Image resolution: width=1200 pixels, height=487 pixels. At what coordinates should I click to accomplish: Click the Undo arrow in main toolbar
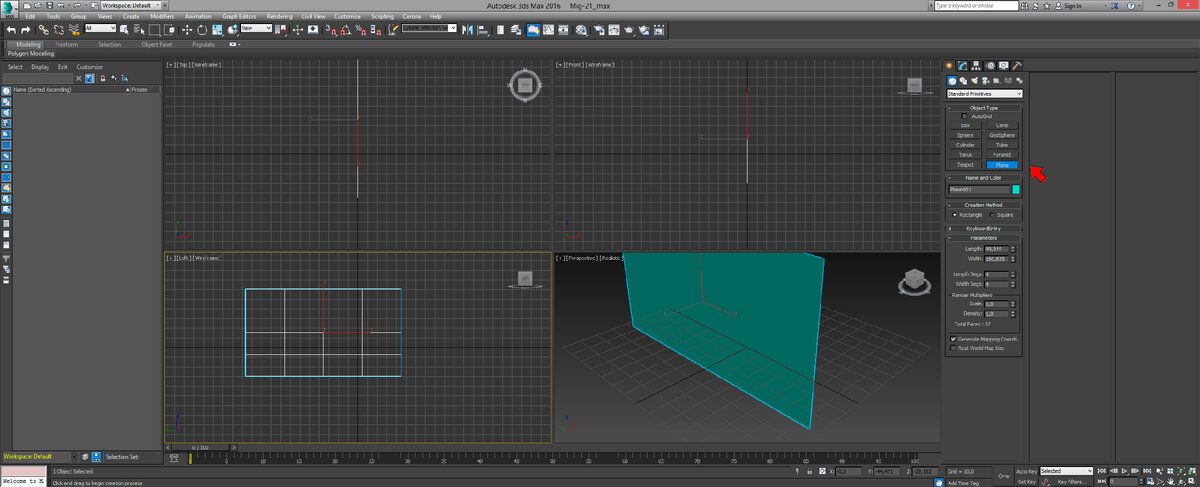11,30
